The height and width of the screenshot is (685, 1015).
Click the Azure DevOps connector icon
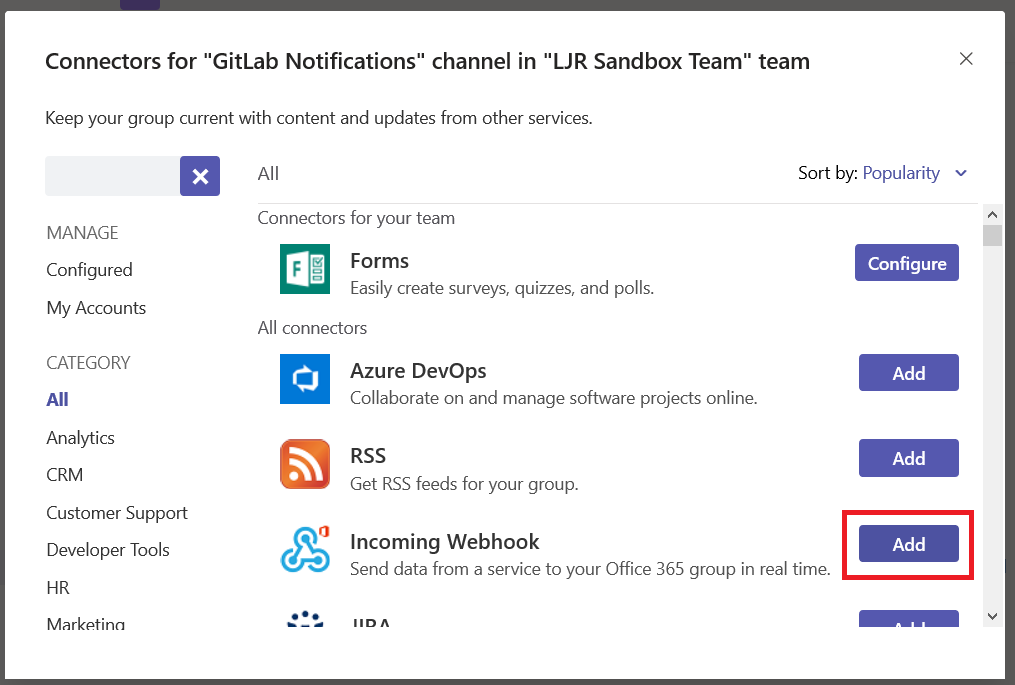tap(304, 379)
